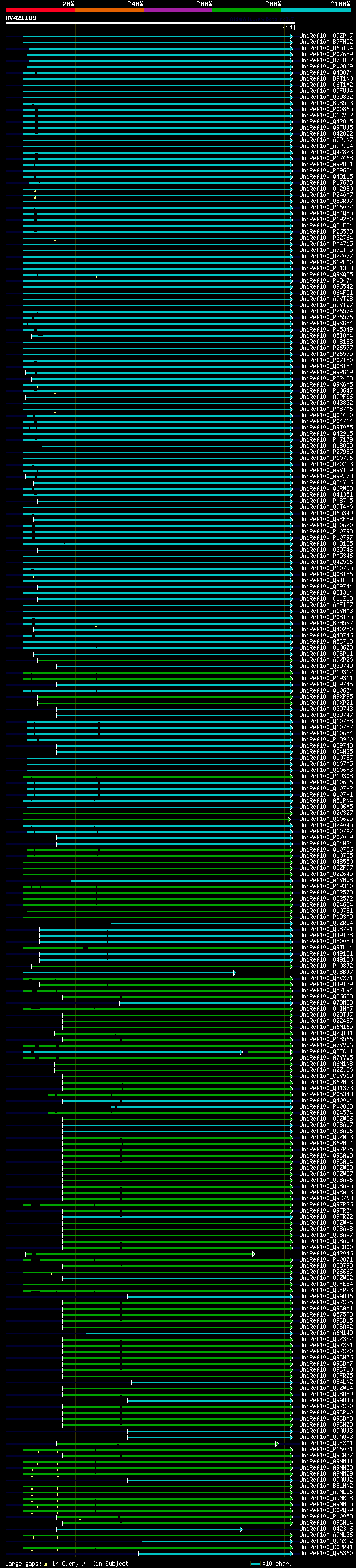Click the red 20% identity legend segment

pos(39,10)
